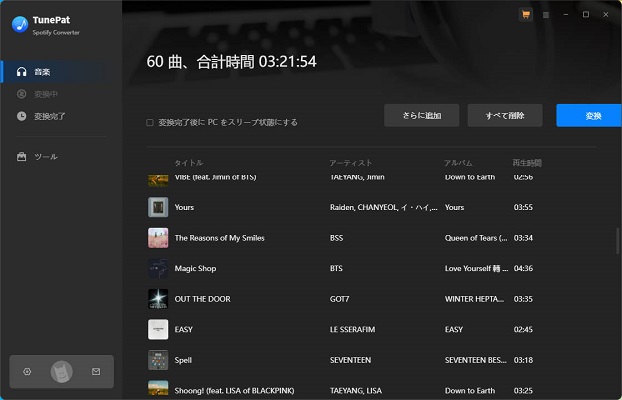Click the artist SEVENTEEN
Viewport: 622px width, 400px height.
350,360
